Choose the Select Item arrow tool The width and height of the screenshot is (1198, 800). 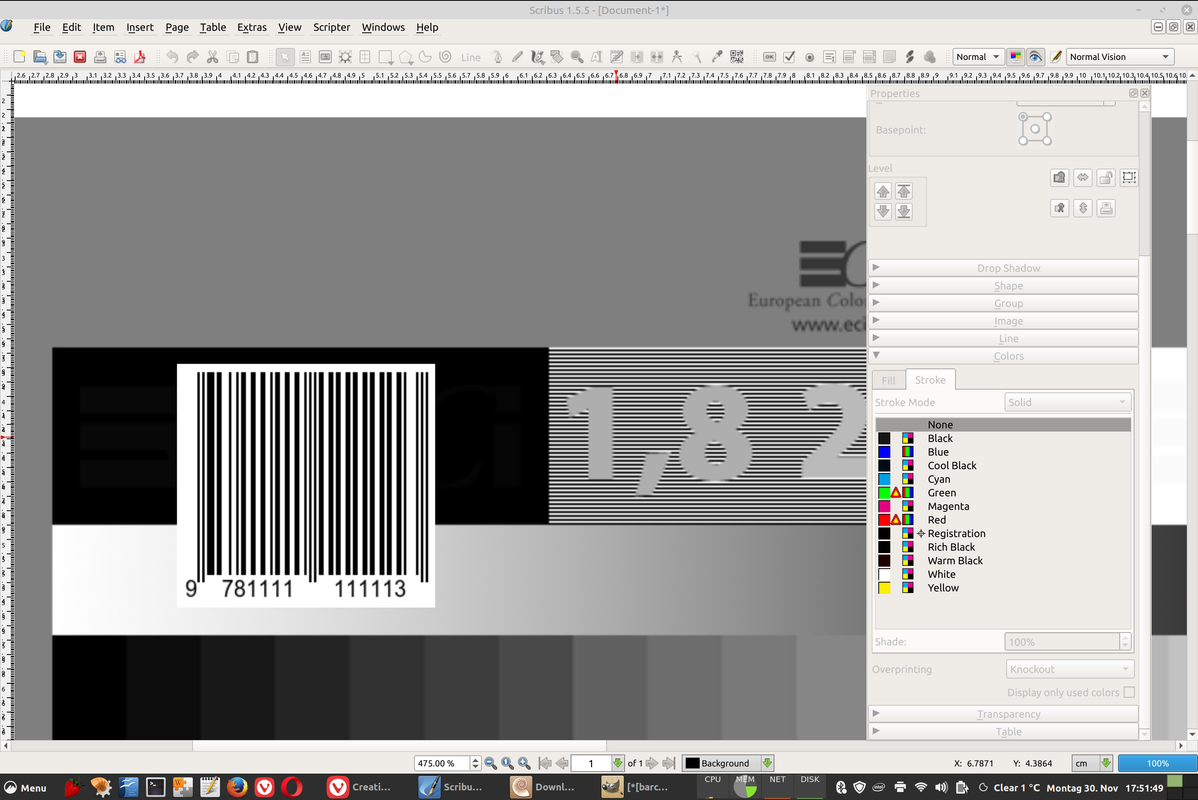pos(284,57)
